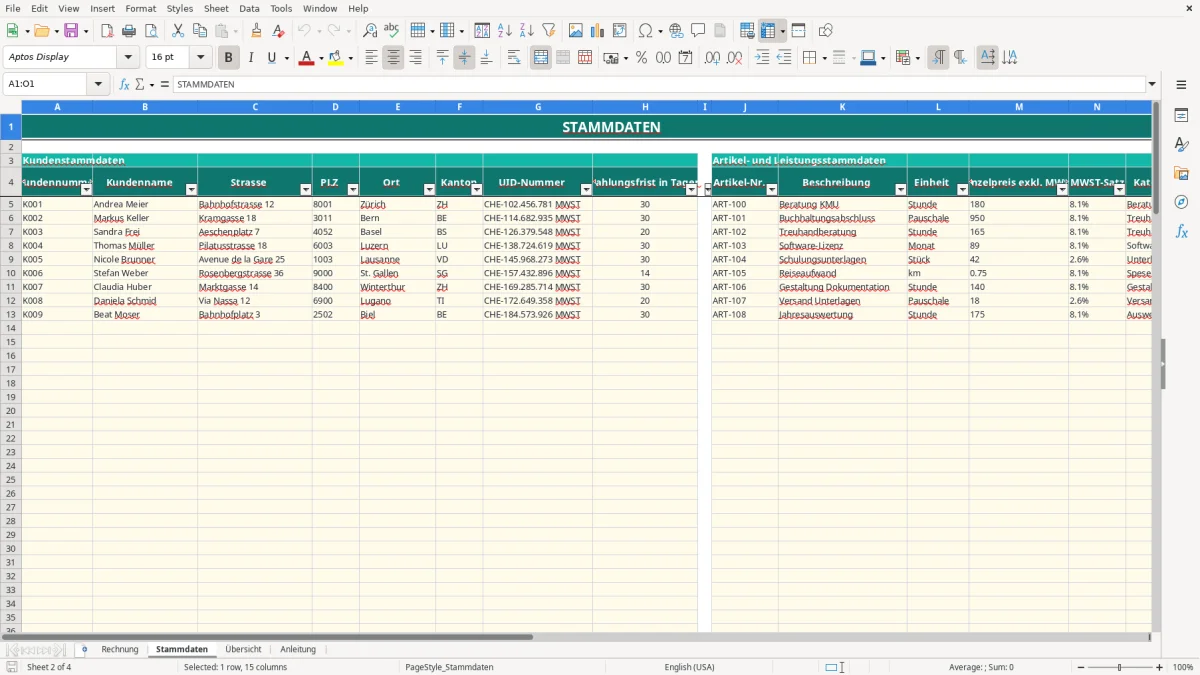Align cell text left

pos(371,58)
